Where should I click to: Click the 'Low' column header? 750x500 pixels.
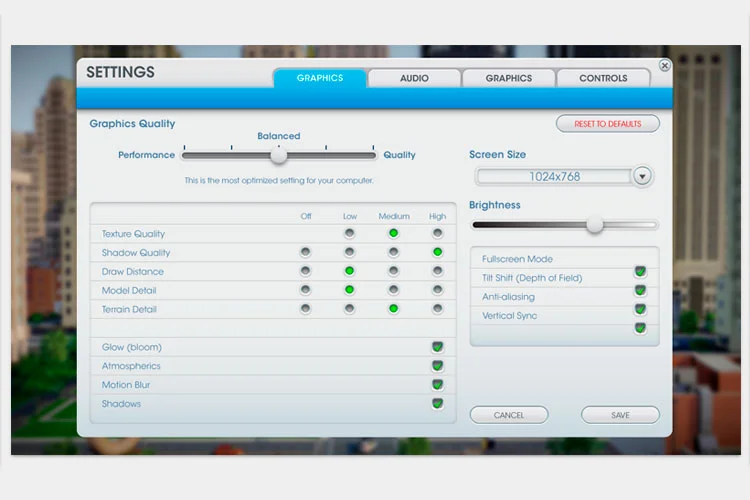coord(350,216)
